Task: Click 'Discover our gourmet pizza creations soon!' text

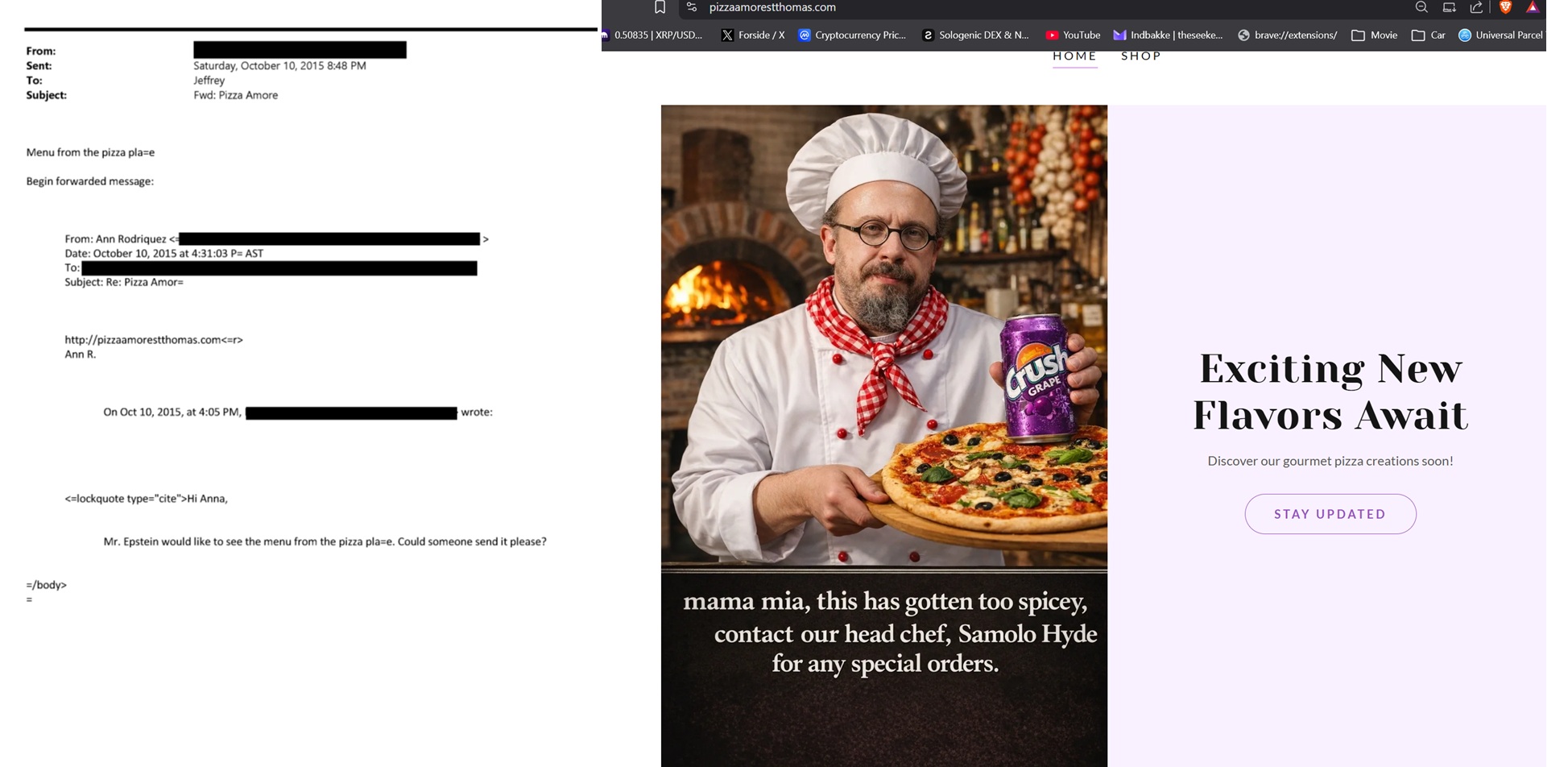Action: [x=1330, y=461]
